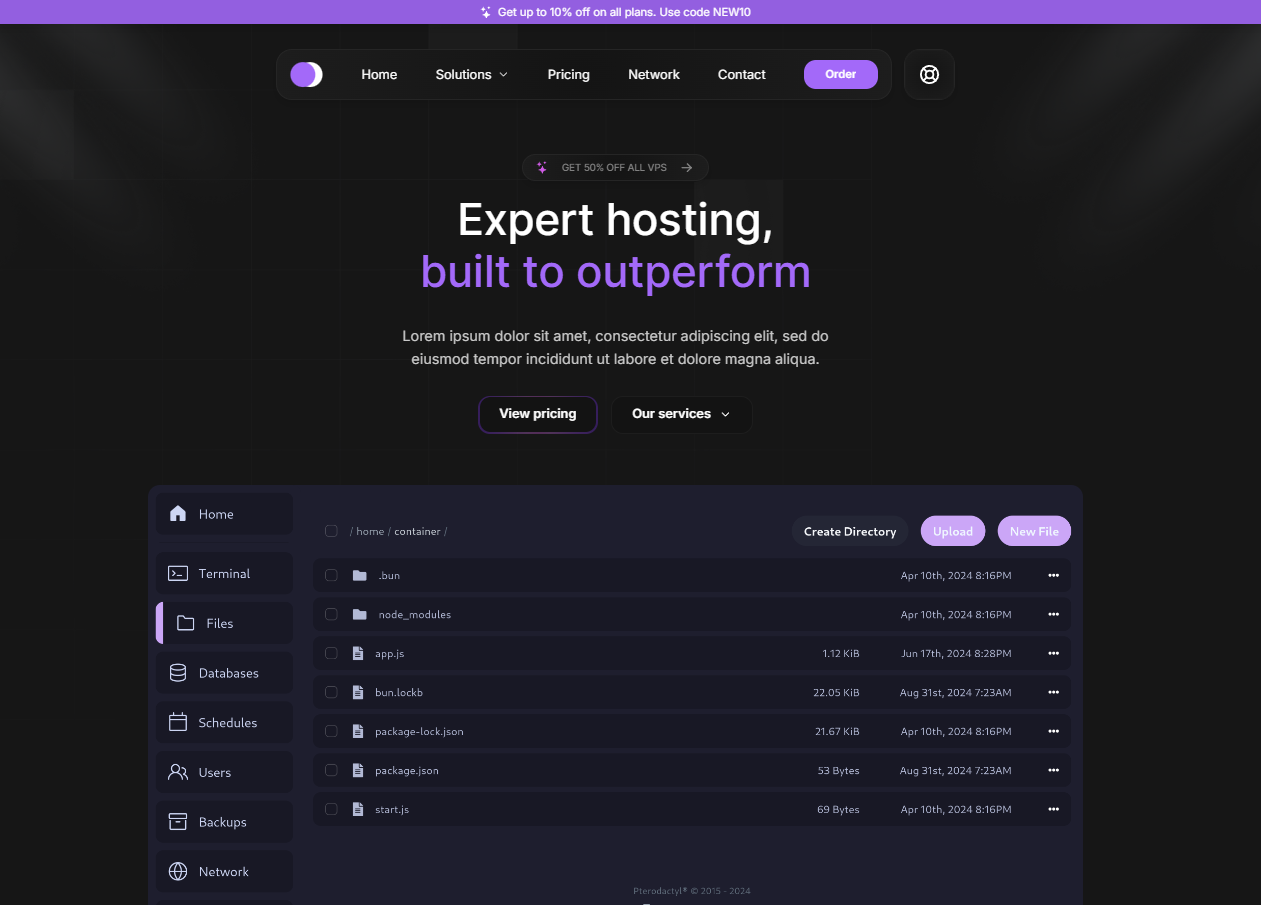The width and height of the screenshot is (1261, 905).
Task: Click the View pricing button
Action: pyautogui.click(x=537, y=414)
